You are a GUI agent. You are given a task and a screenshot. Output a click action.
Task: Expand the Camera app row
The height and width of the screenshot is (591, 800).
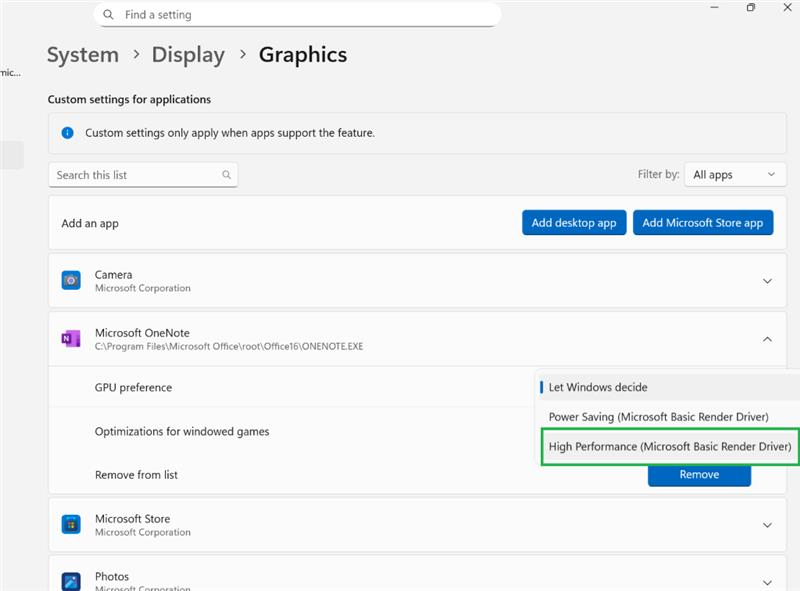[x=767, y=281]
